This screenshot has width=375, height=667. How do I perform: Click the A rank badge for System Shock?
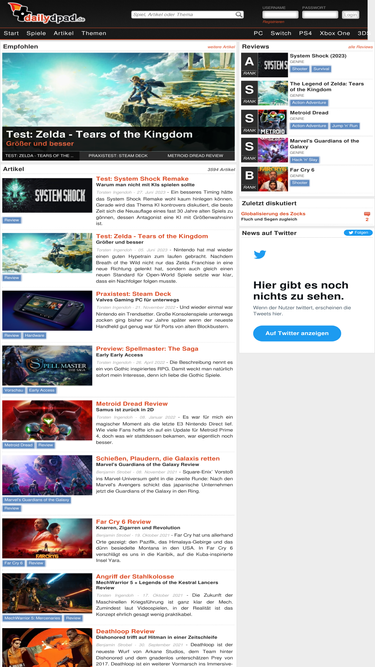click(250, 65)
